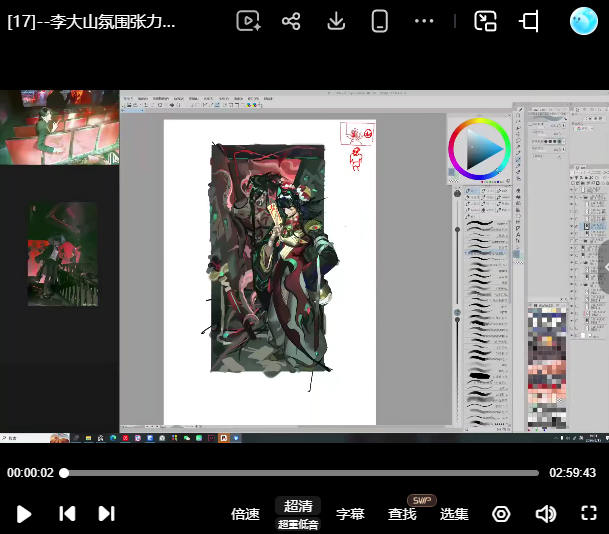
Task: Open the orange highlighted app icon in the taskbar
Action: [x=224, y=438]
